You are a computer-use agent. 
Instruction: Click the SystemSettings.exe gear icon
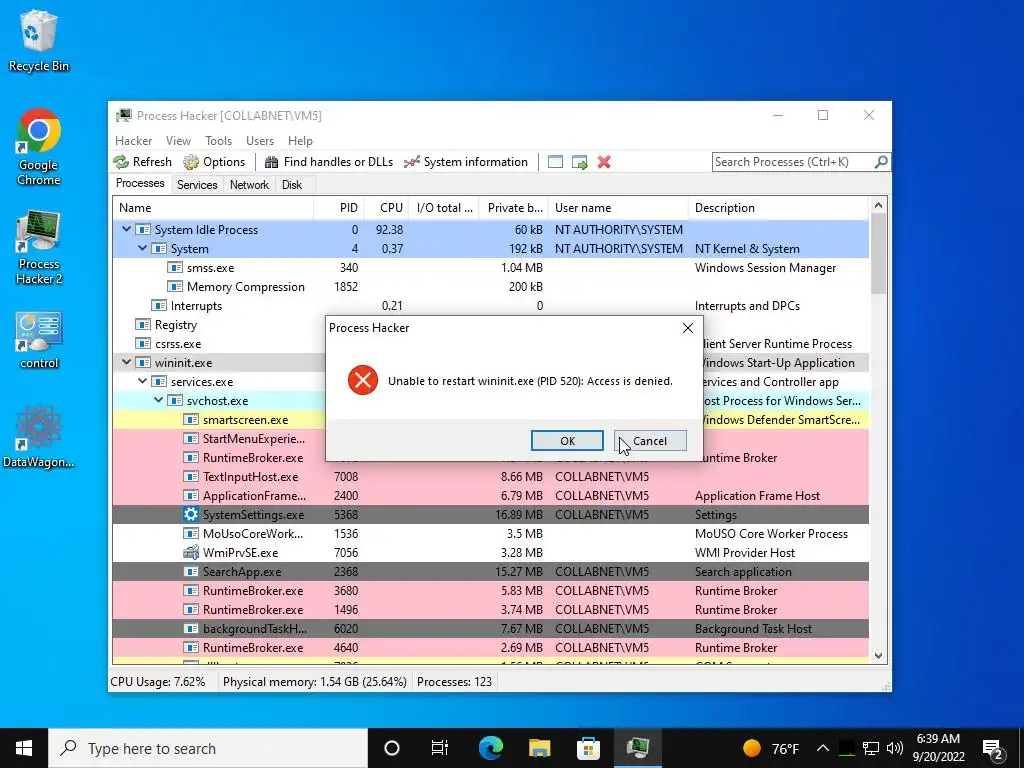[x=191, y=515]
